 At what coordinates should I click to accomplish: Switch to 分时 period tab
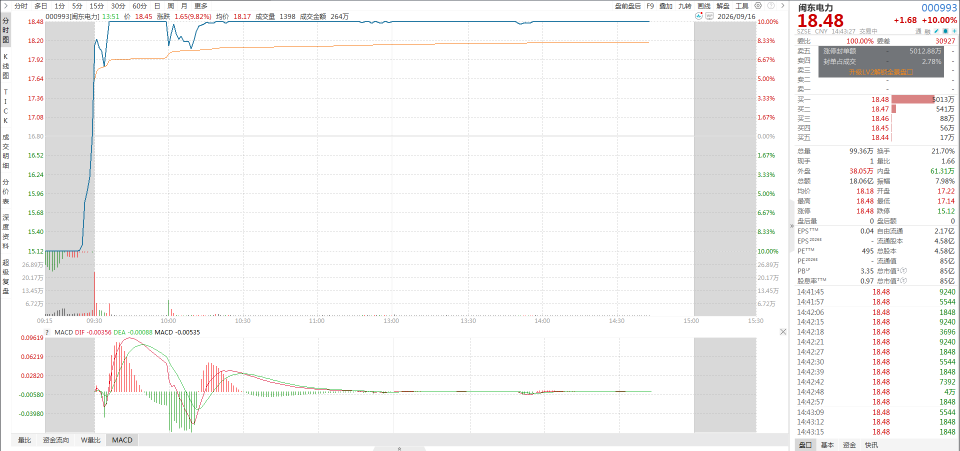[x=21, y=6]
